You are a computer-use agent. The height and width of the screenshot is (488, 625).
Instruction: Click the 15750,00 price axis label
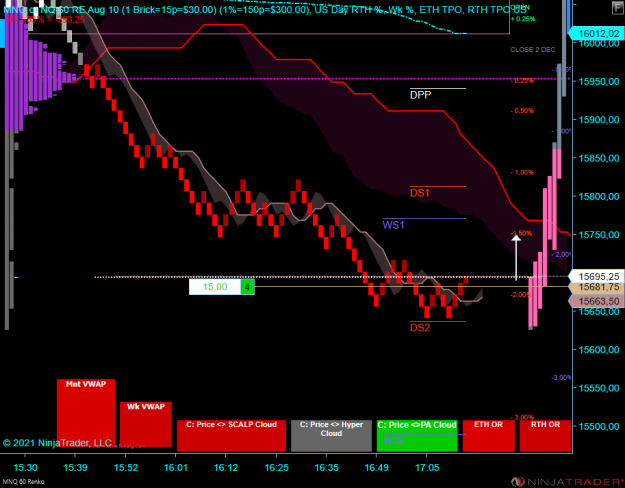click(599, 235)
